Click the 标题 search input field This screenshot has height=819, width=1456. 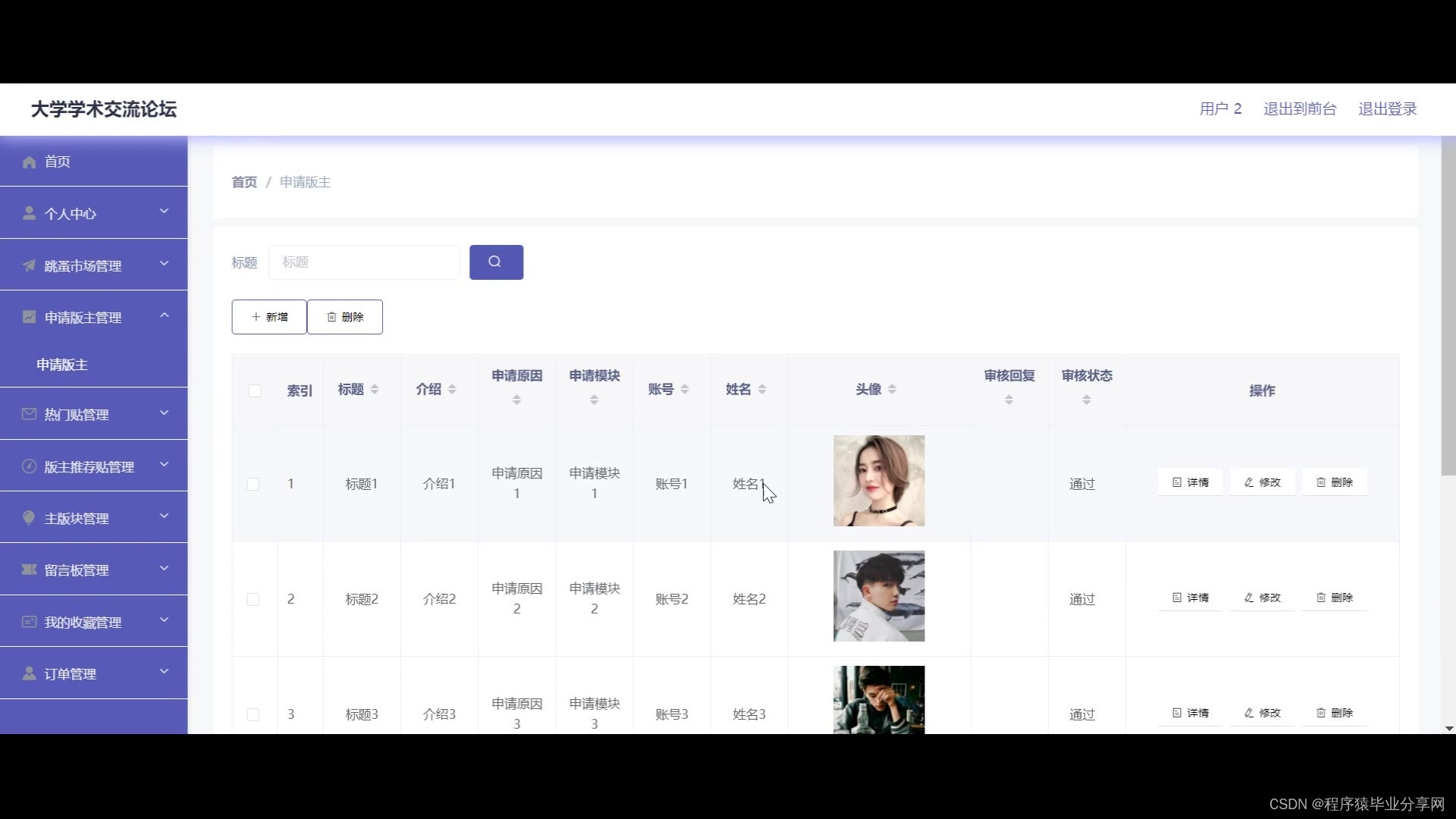click(x=364, y=262)
